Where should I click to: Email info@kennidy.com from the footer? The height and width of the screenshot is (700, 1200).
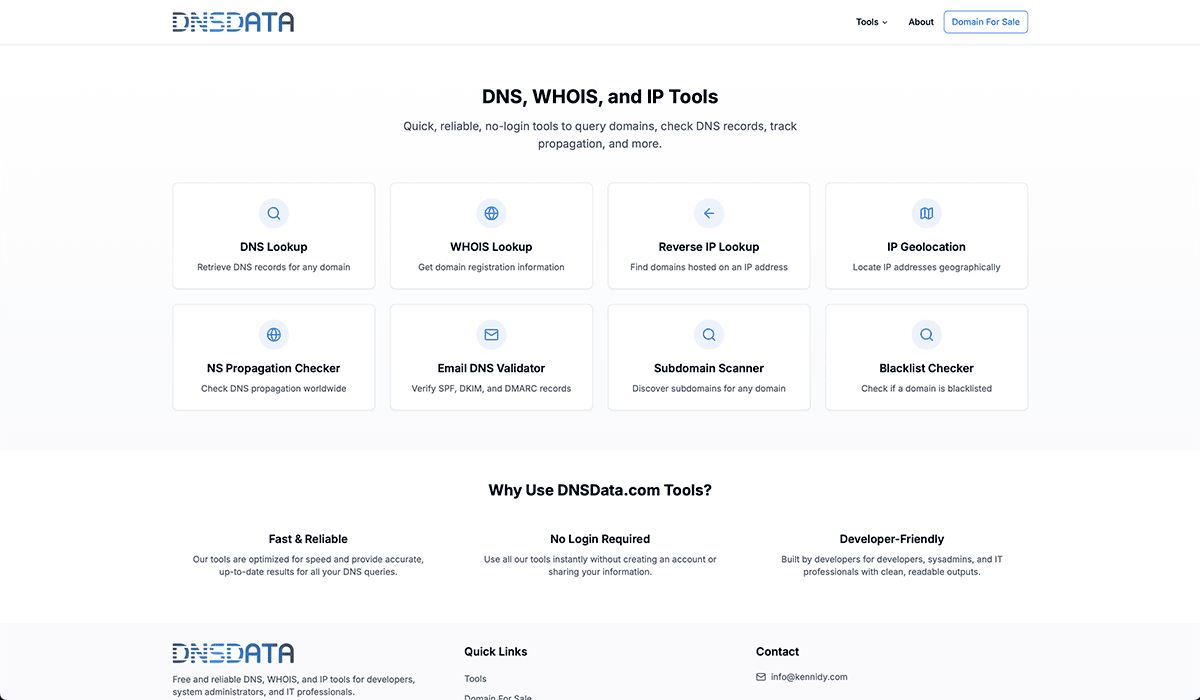[x=809, y=677]
